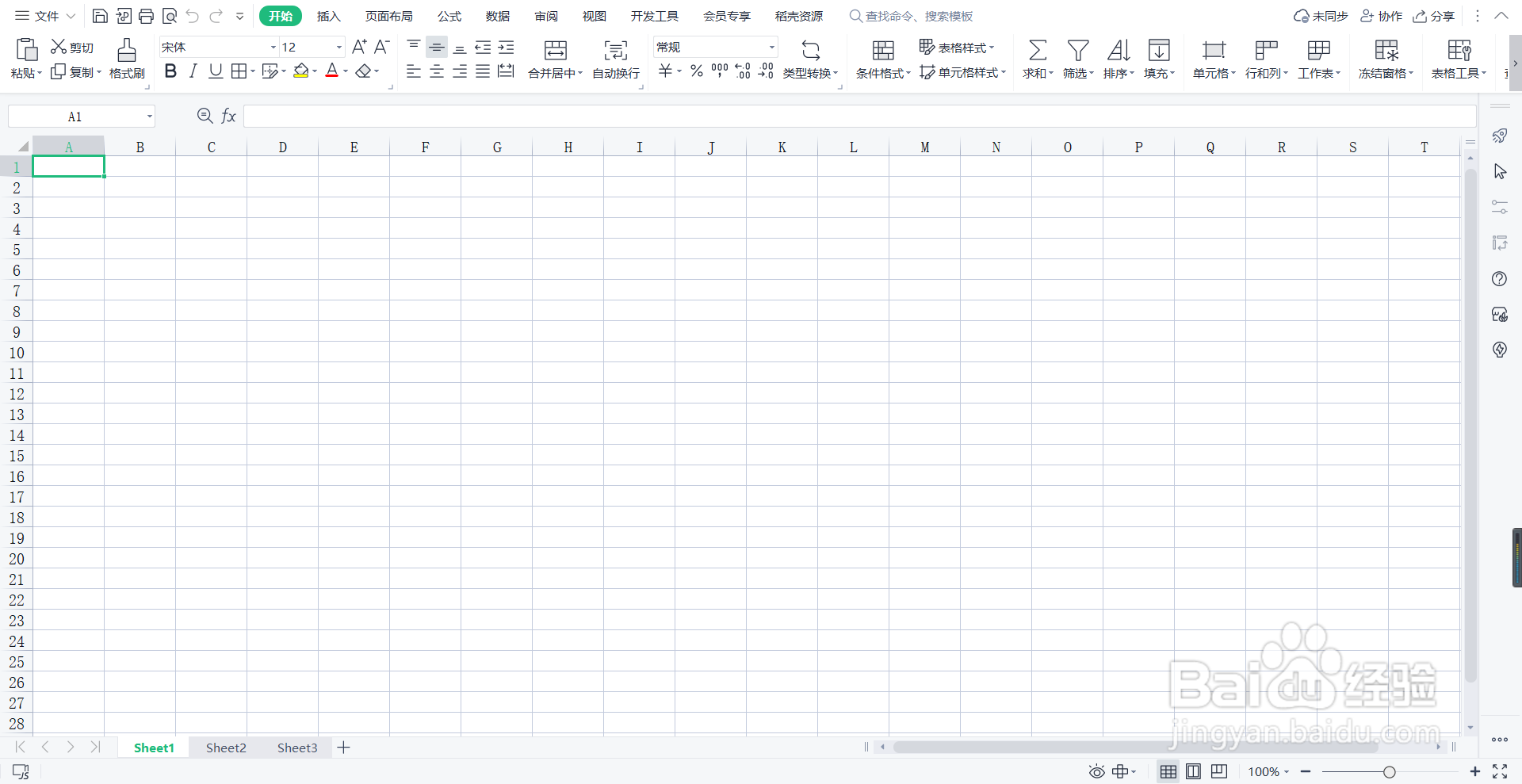
Task: Click zoom out minus button
Action: tap(1306, 771)
